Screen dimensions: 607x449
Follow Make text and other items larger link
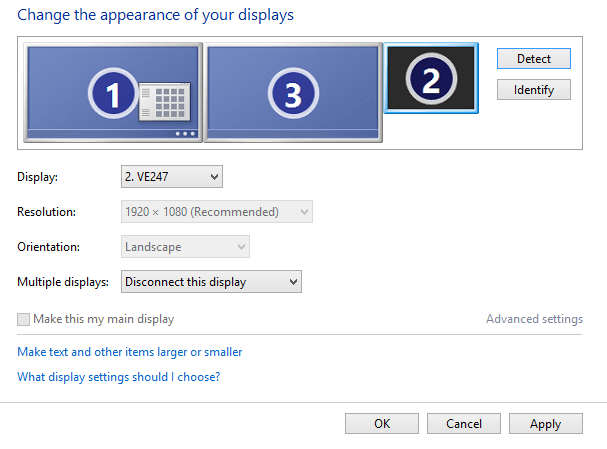pos(130,352)
